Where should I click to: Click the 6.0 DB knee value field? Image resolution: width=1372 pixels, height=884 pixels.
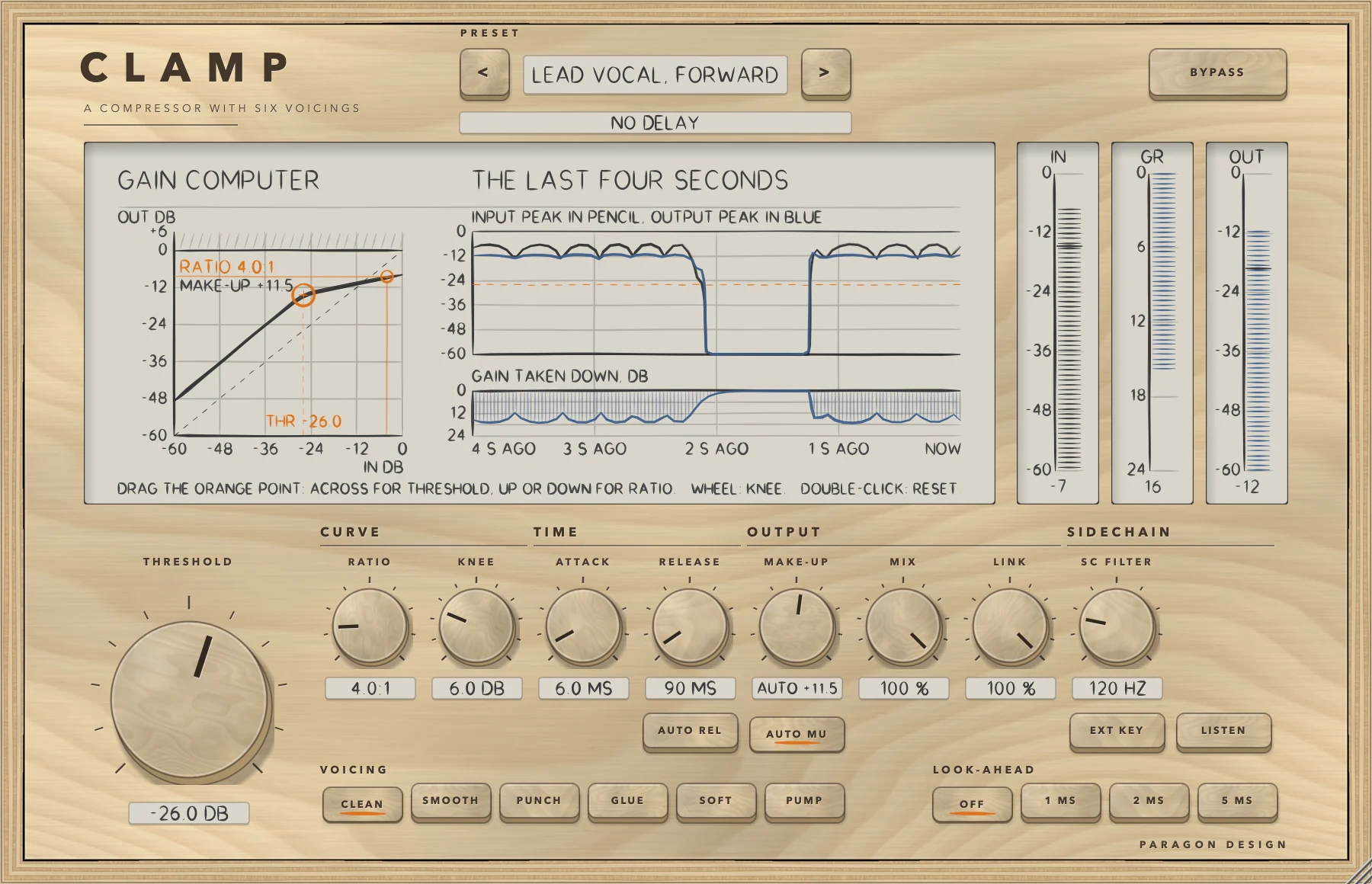477,688
